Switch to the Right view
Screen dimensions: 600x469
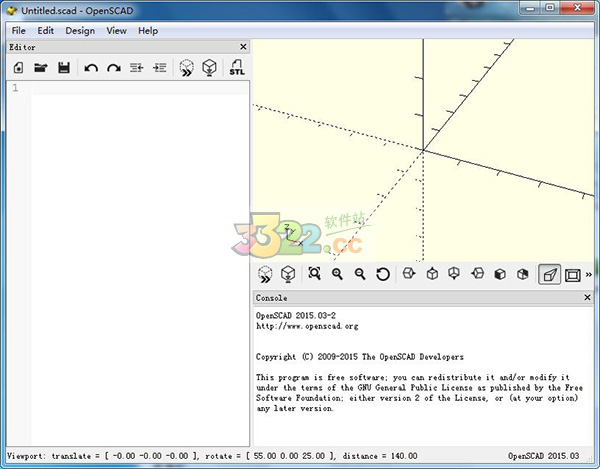click(x=409, y=274)
